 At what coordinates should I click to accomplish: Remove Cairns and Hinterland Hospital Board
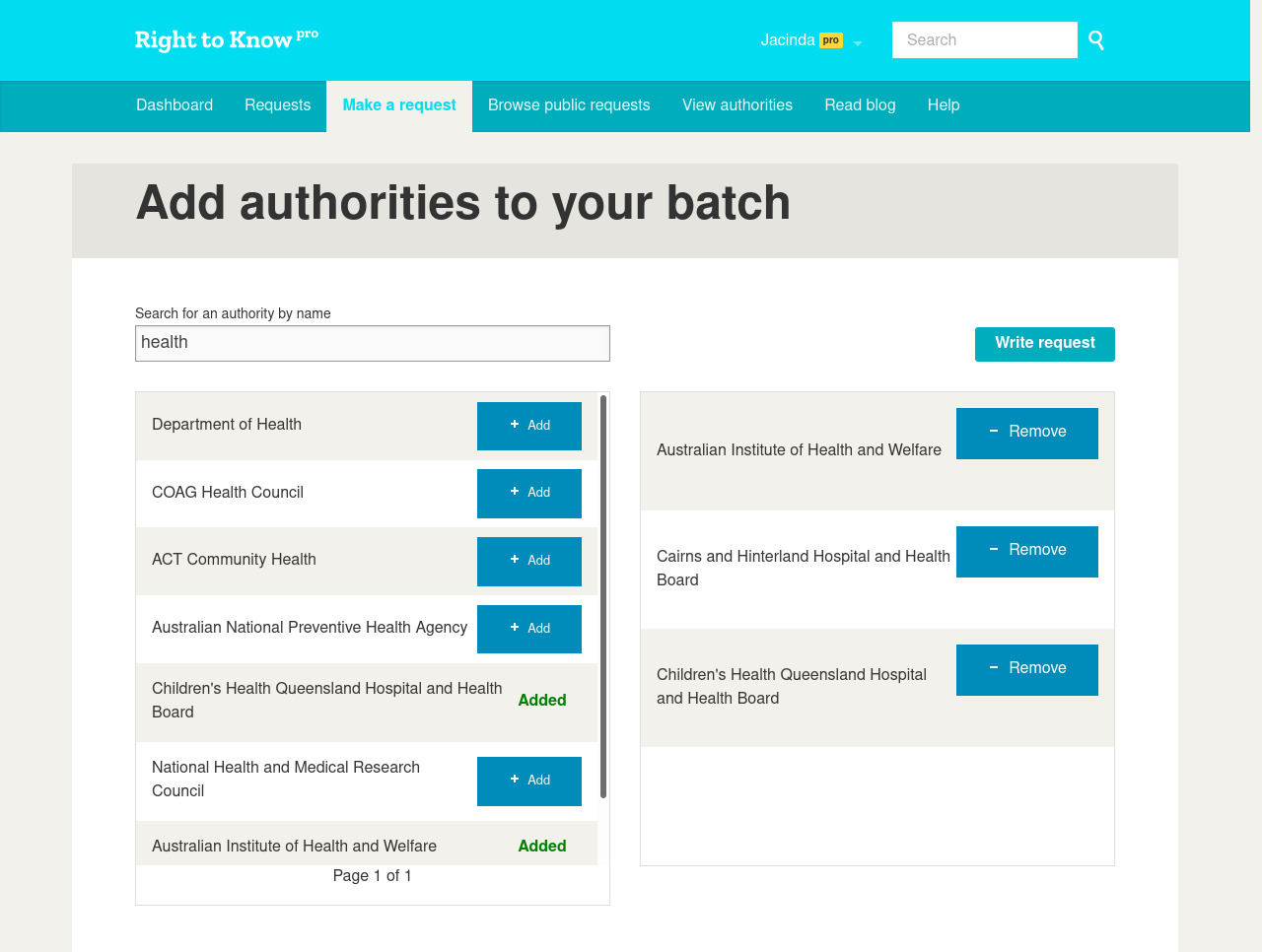coord(1026,551)
